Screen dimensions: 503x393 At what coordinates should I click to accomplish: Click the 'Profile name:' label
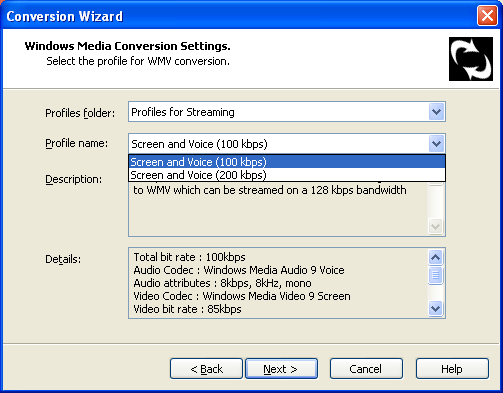click(77, 143)
